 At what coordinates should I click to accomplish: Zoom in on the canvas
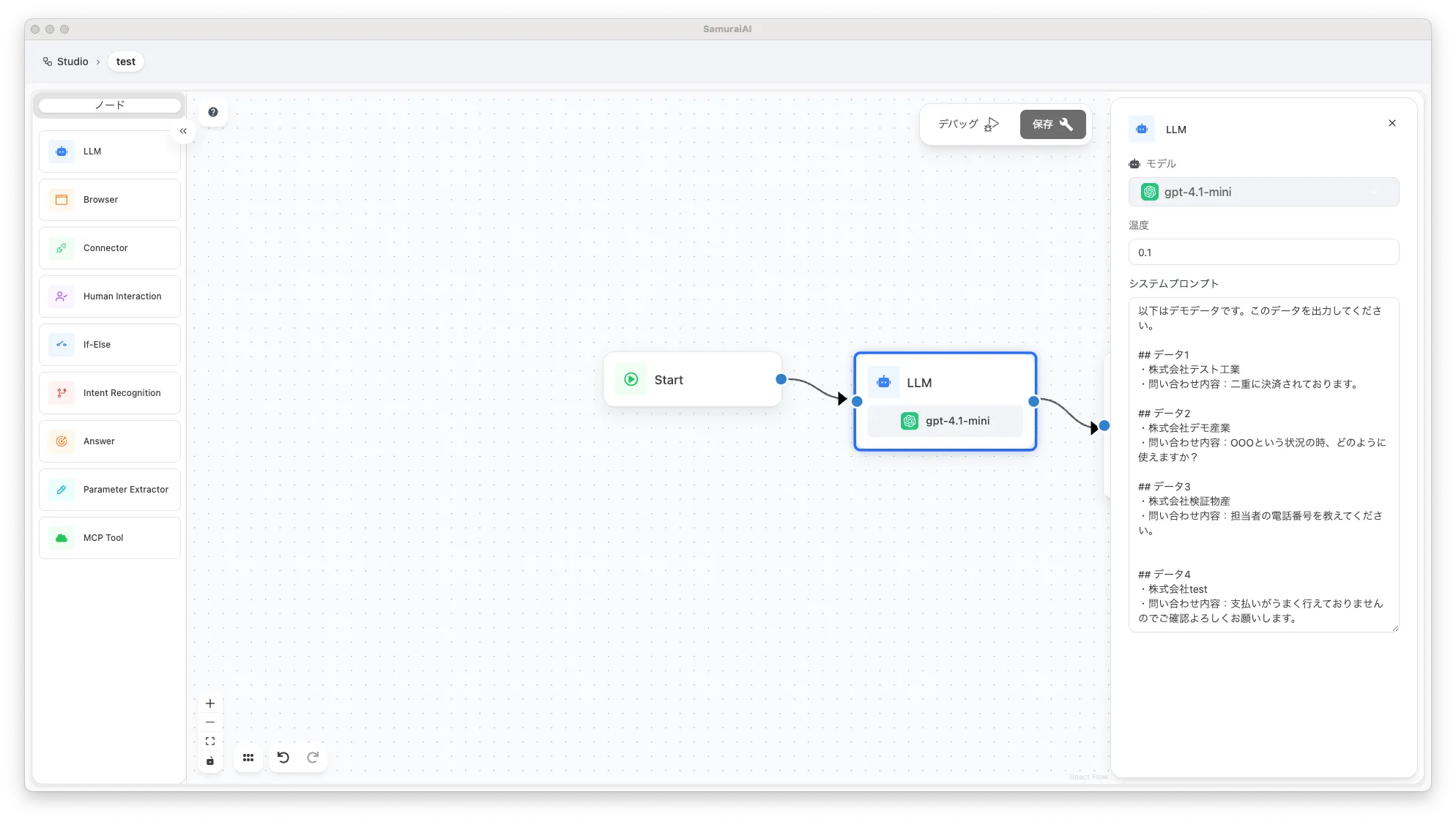(x=210, y=703)
